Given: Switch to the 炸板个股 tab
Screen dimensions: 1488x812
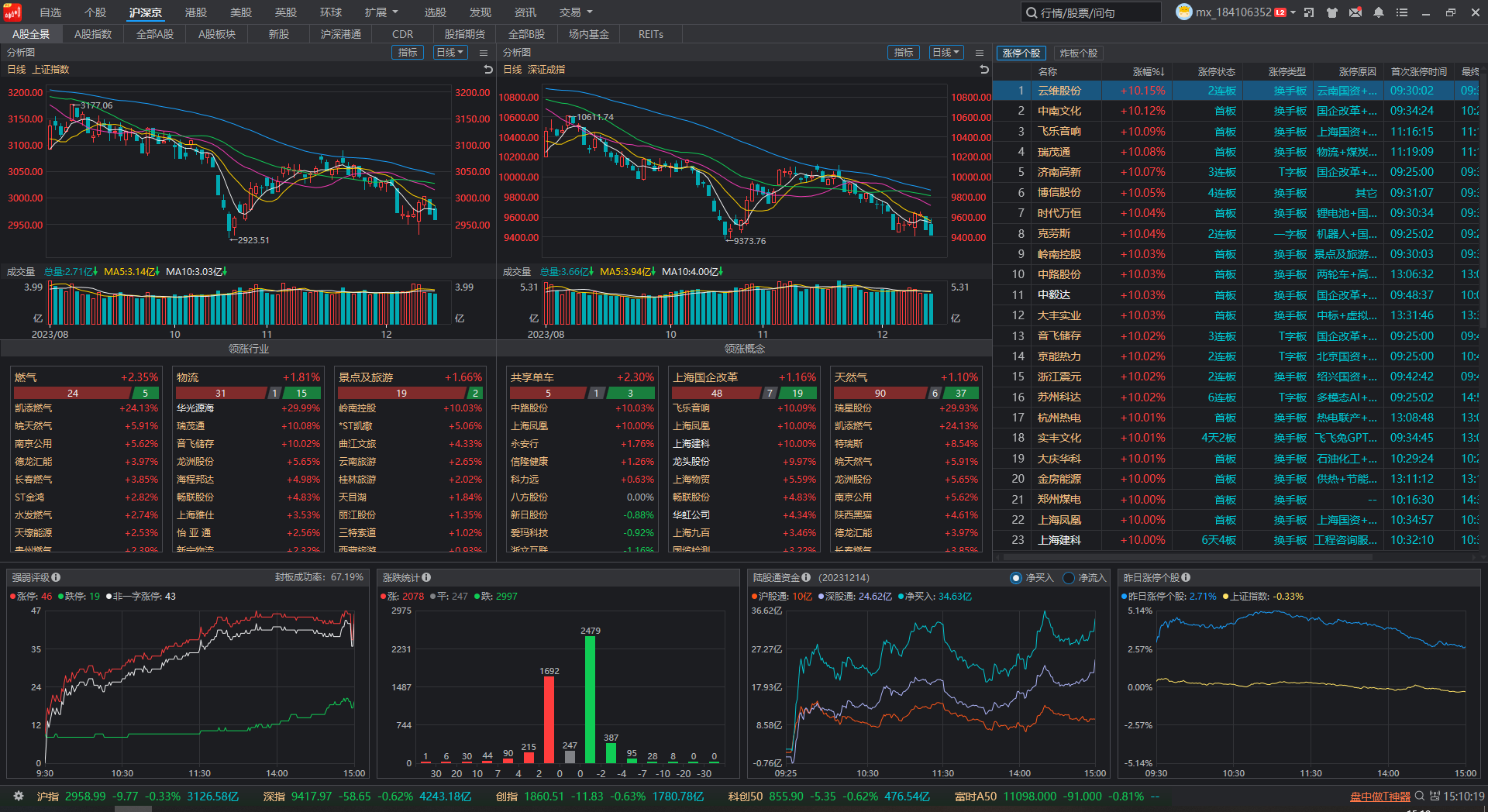Looking at the screenshot, I should [x=1079, y=53].
